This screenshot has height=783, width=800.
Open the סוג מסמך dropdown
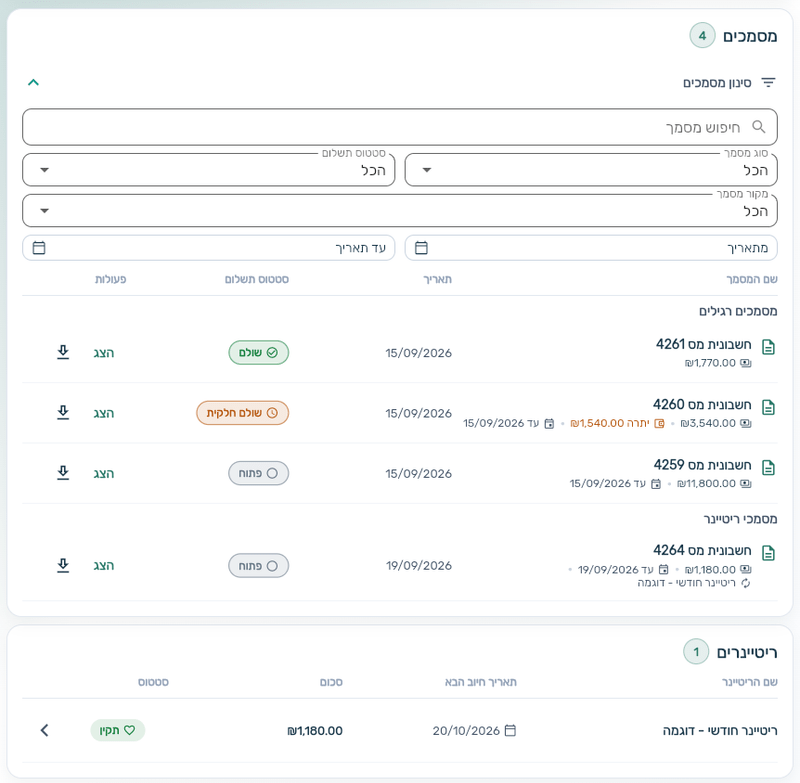point(591,170)
